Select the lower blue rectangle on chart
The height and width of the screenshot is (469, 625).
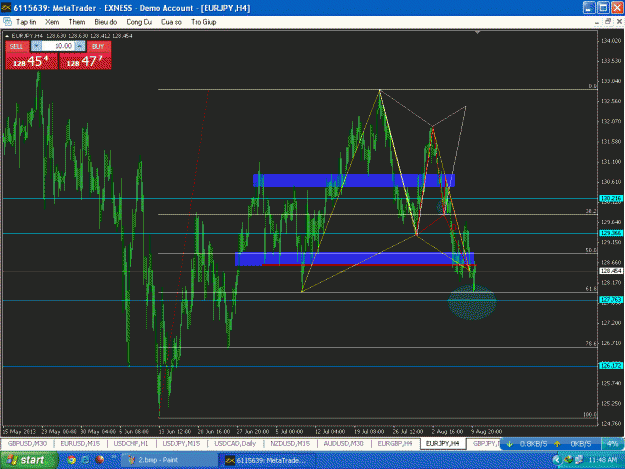[355, 259]
